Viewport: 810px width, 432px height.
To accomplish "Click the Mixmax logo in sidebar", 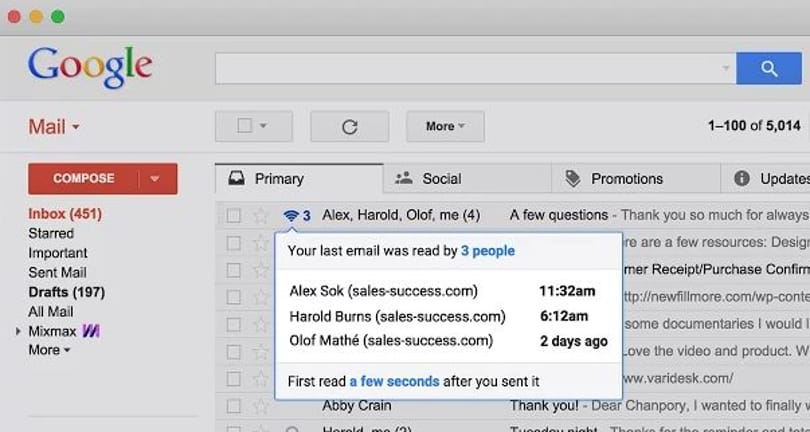I will (91, 331).
